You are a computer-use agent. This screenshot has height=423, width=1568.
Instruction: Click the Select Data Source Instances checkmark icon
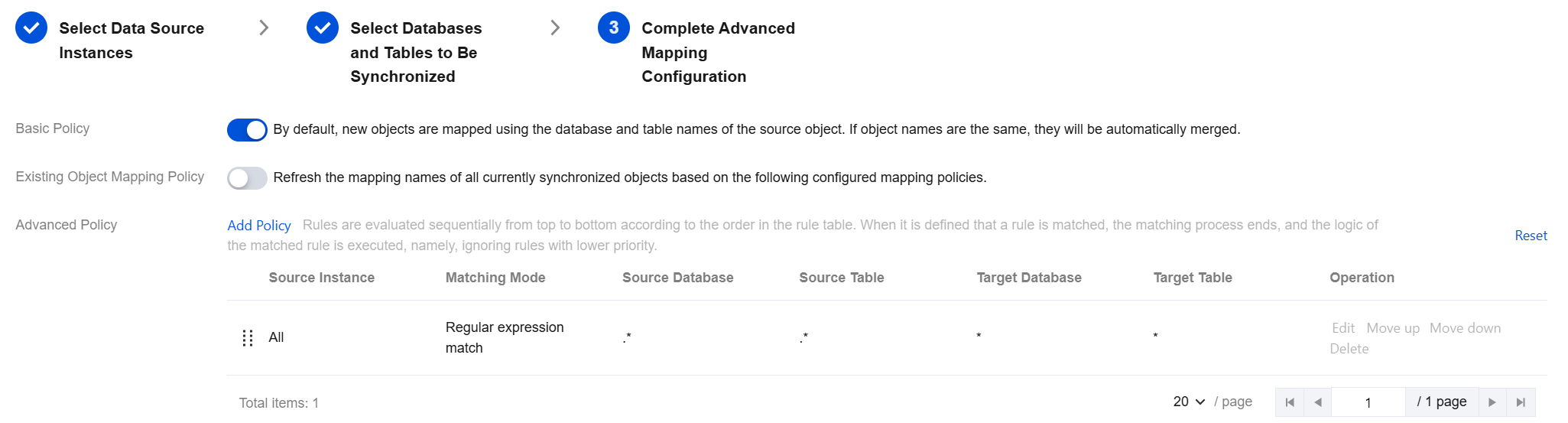pyautogui.click(x=31, y=28)
